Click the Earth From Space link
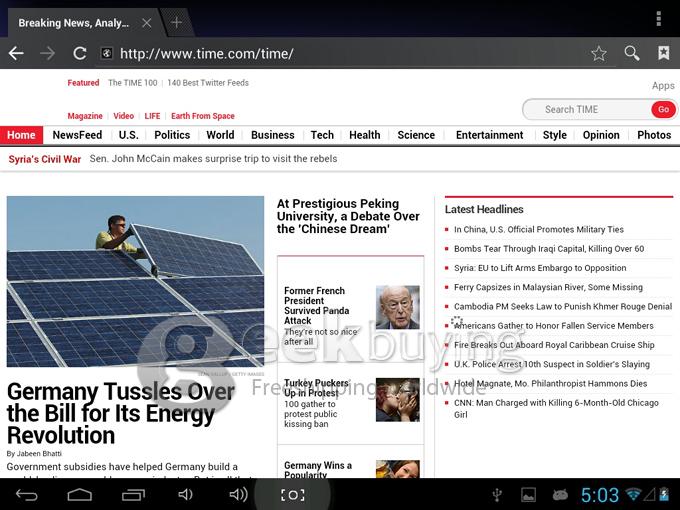 click(203, 116)
